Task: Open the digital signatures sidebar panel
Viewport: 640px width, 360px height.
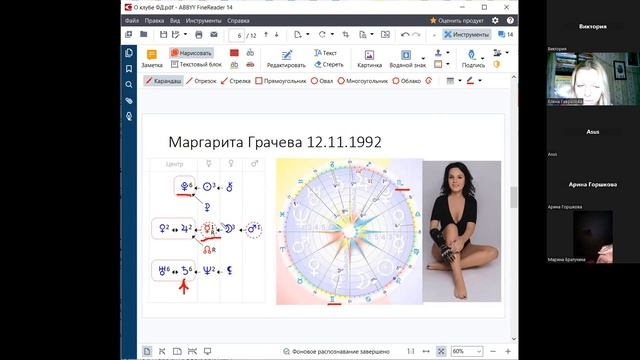Action: (x=129, y=116)
